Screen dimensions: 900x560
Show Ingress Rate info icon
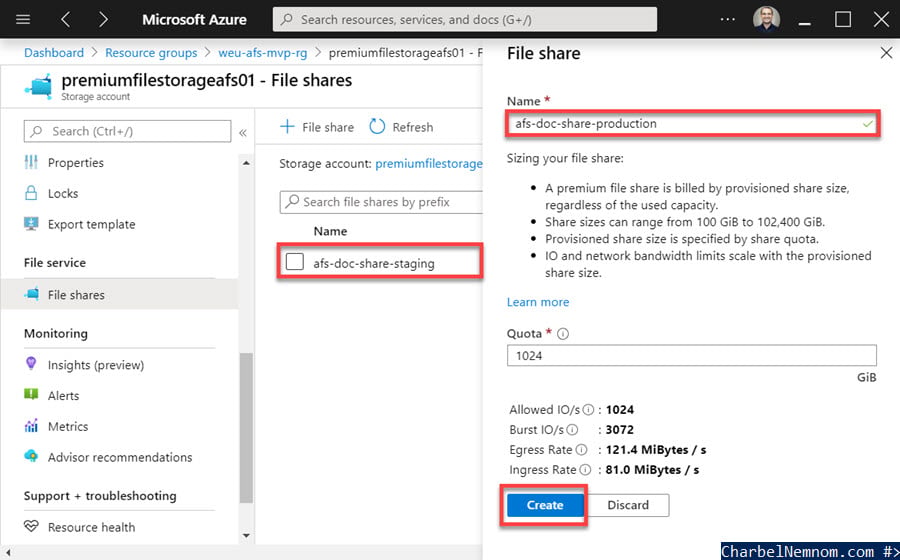point(585,470)
